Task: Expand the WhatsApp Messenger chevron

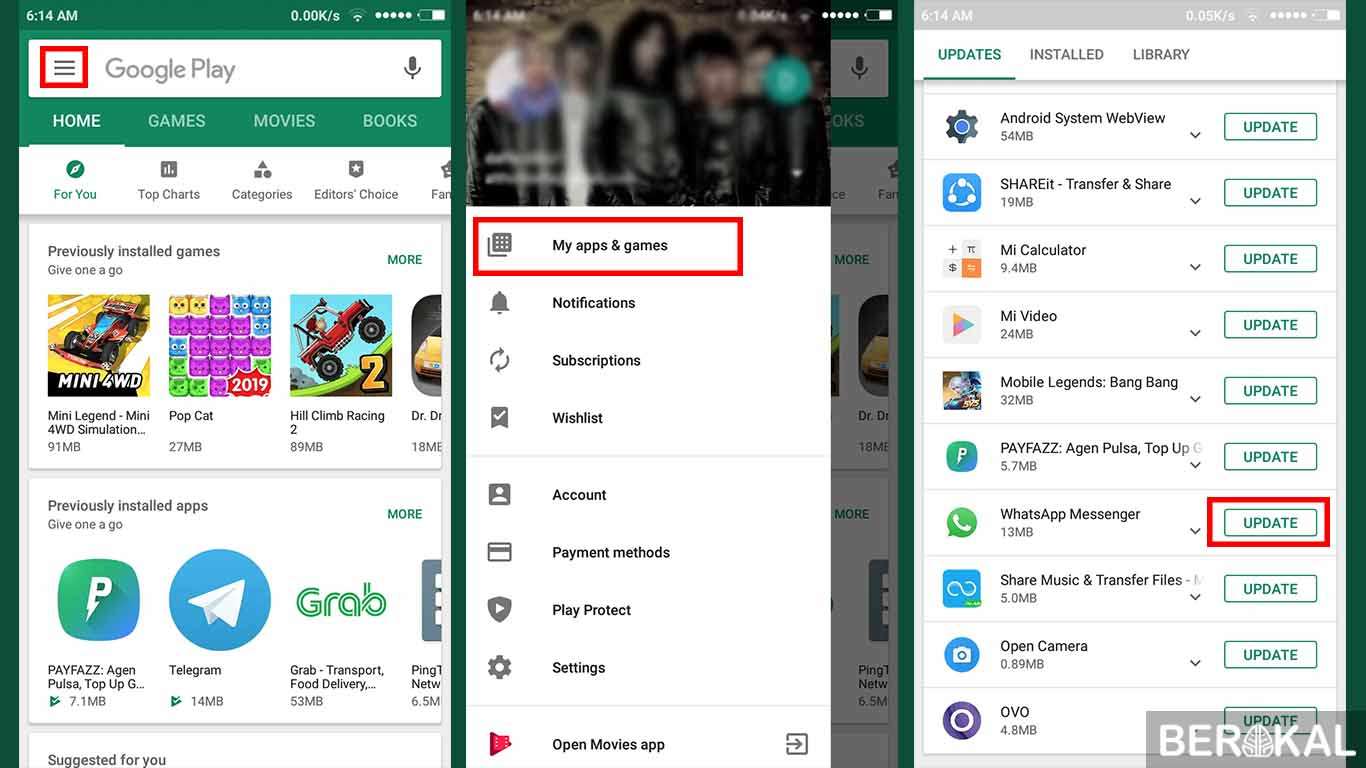Action: click(x=1195, y=532)
